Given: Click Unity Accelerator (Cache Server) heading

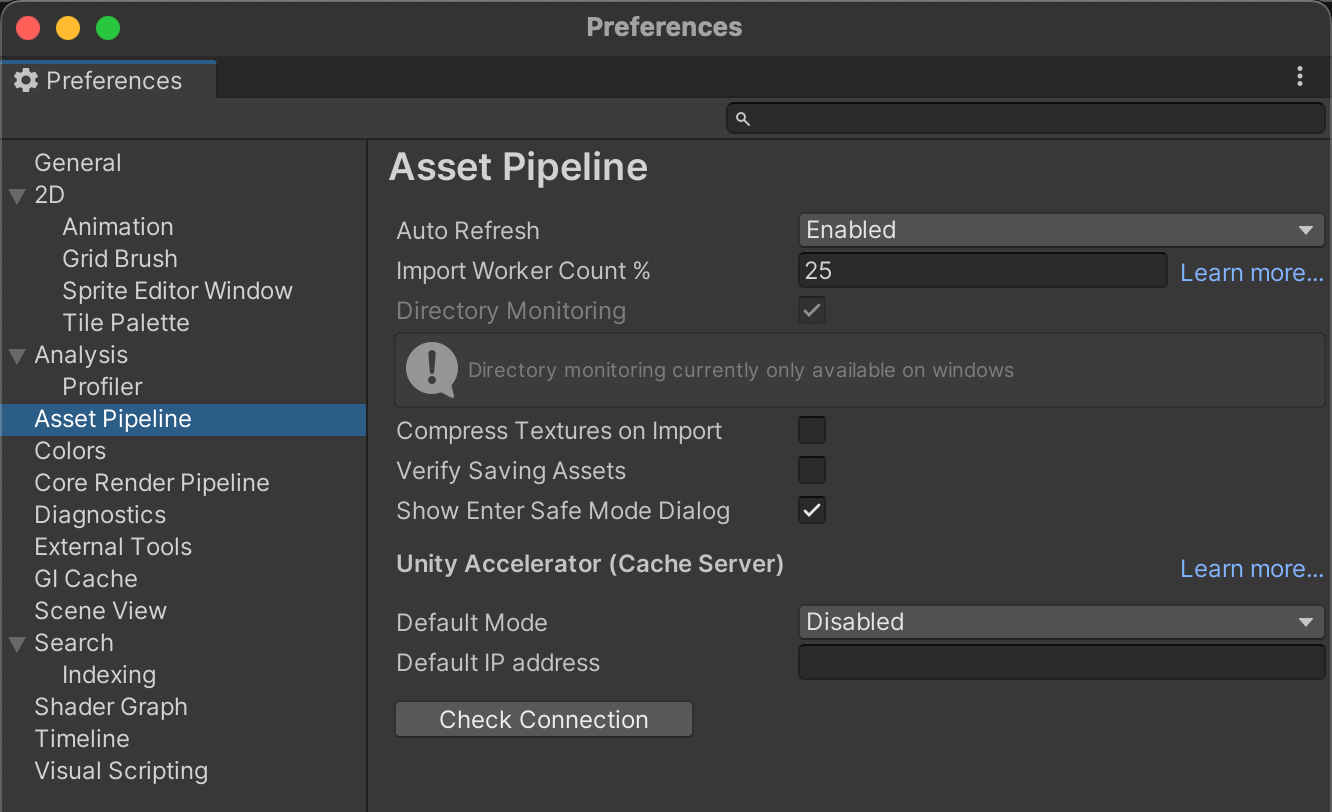Looking at the screenshot, I should (x=590, y=564).
